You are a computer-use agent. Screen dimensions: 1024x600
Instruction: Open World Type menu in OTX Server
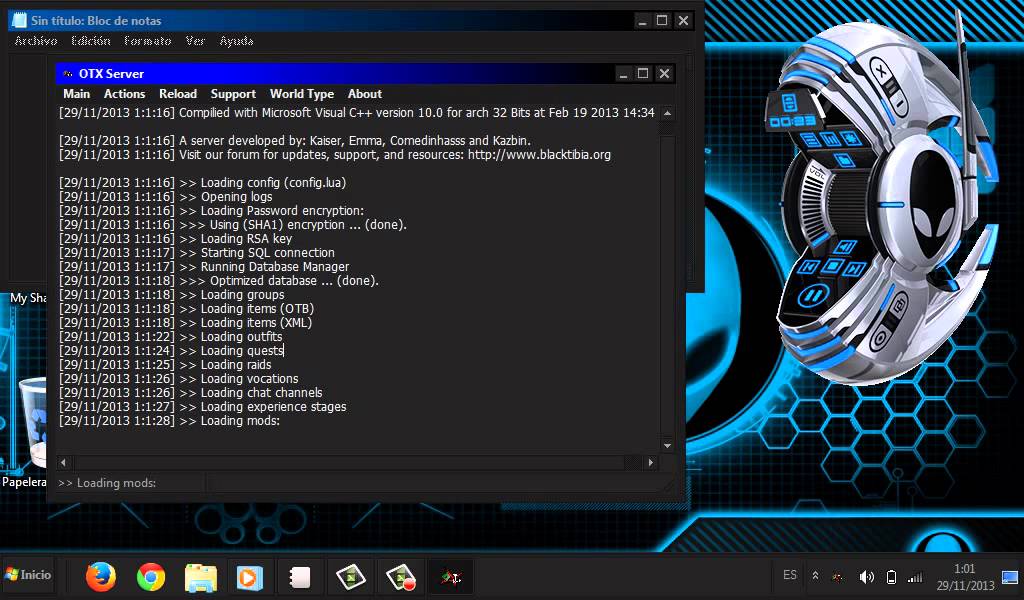[302, 94]
